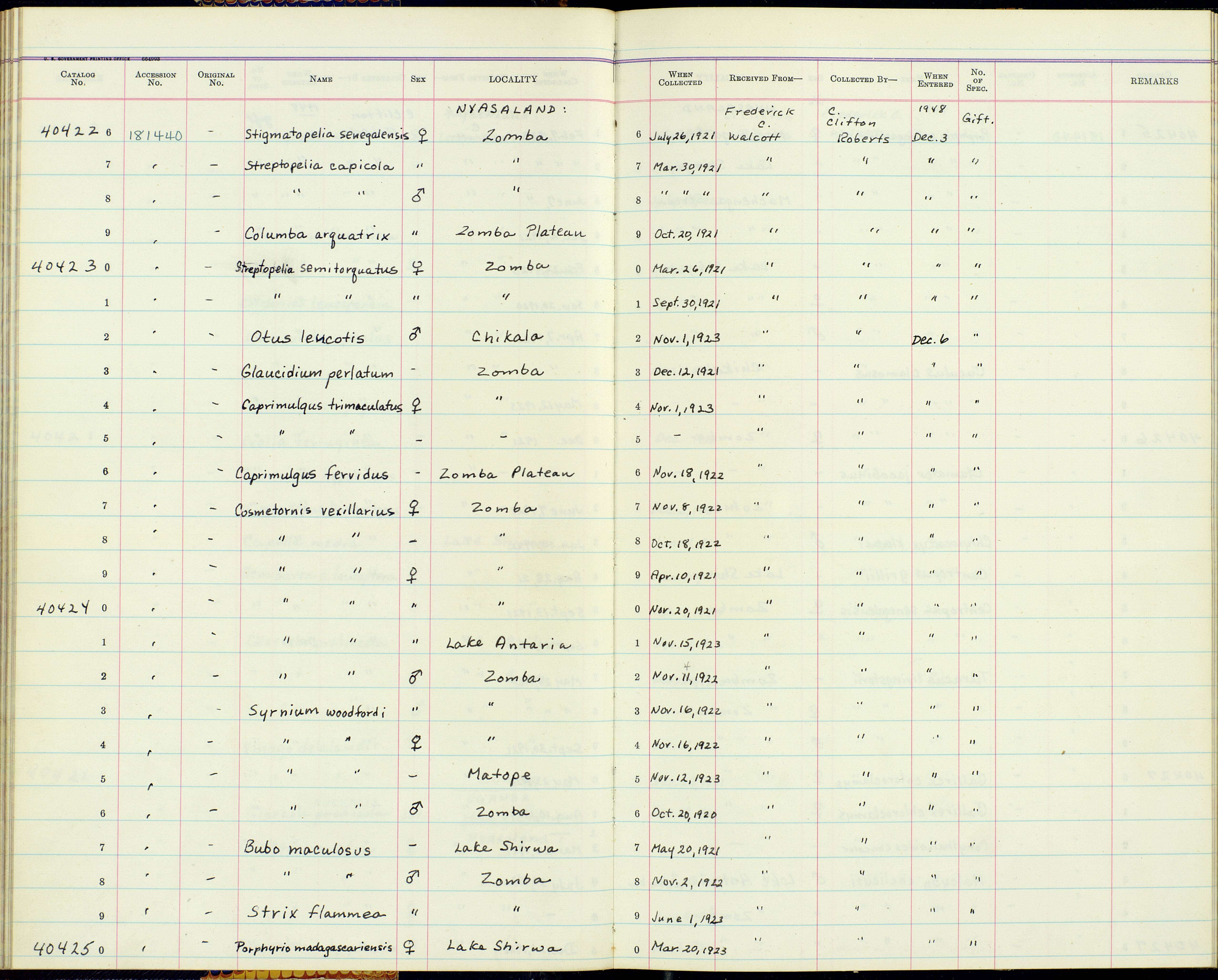Select accession number 181440

[x=155, y=136]
